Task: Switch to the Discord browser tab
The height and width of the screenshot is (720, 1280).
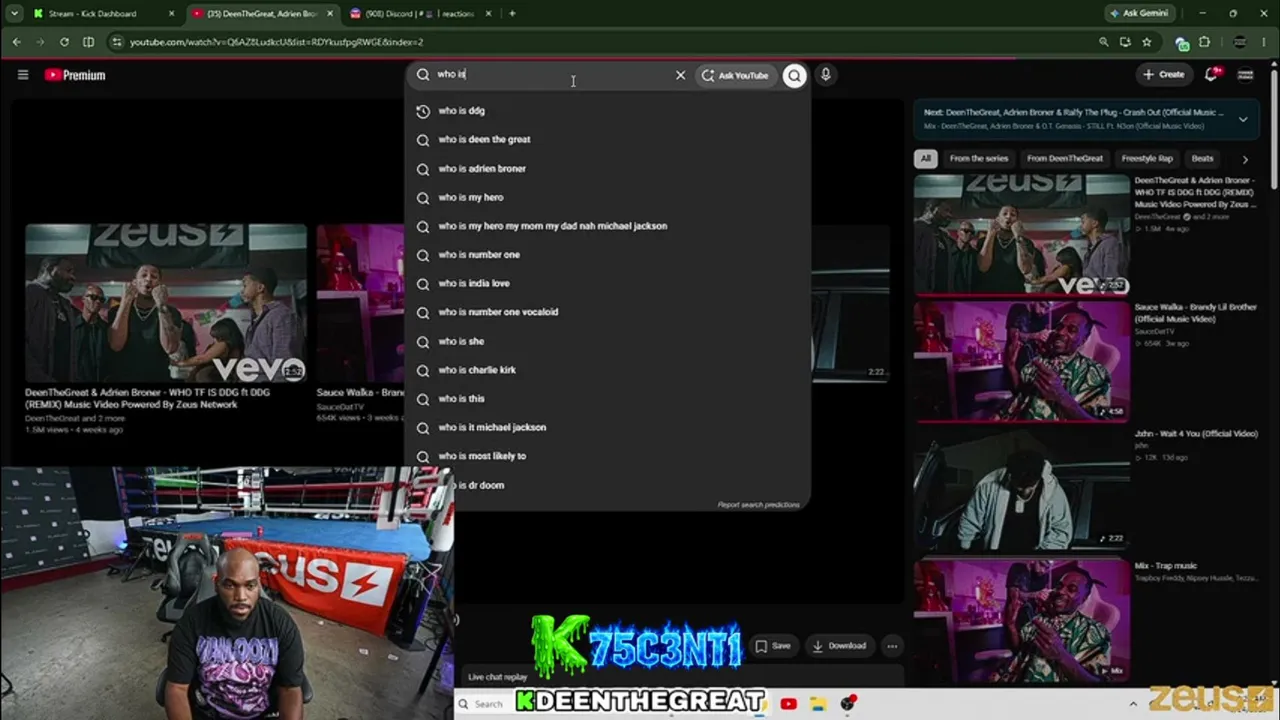Action: tap(420, 14)
